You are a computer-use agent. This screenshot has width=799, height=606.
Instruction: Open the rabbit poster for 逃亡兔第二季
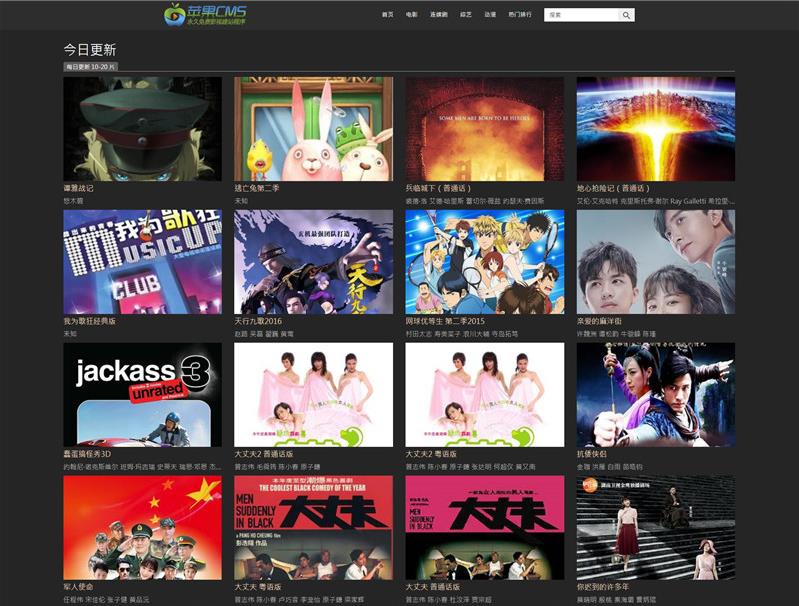tap(313, 128)
